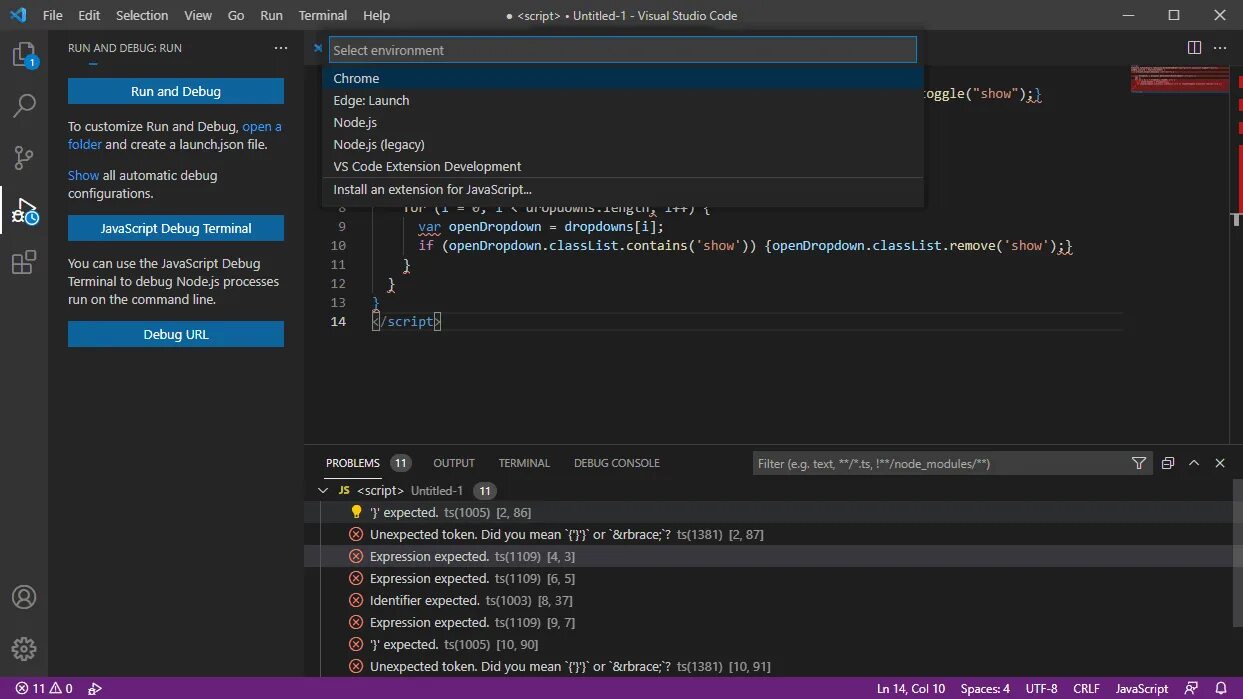
Task: Click the Run and Debug button
Action: click(176, 91)
